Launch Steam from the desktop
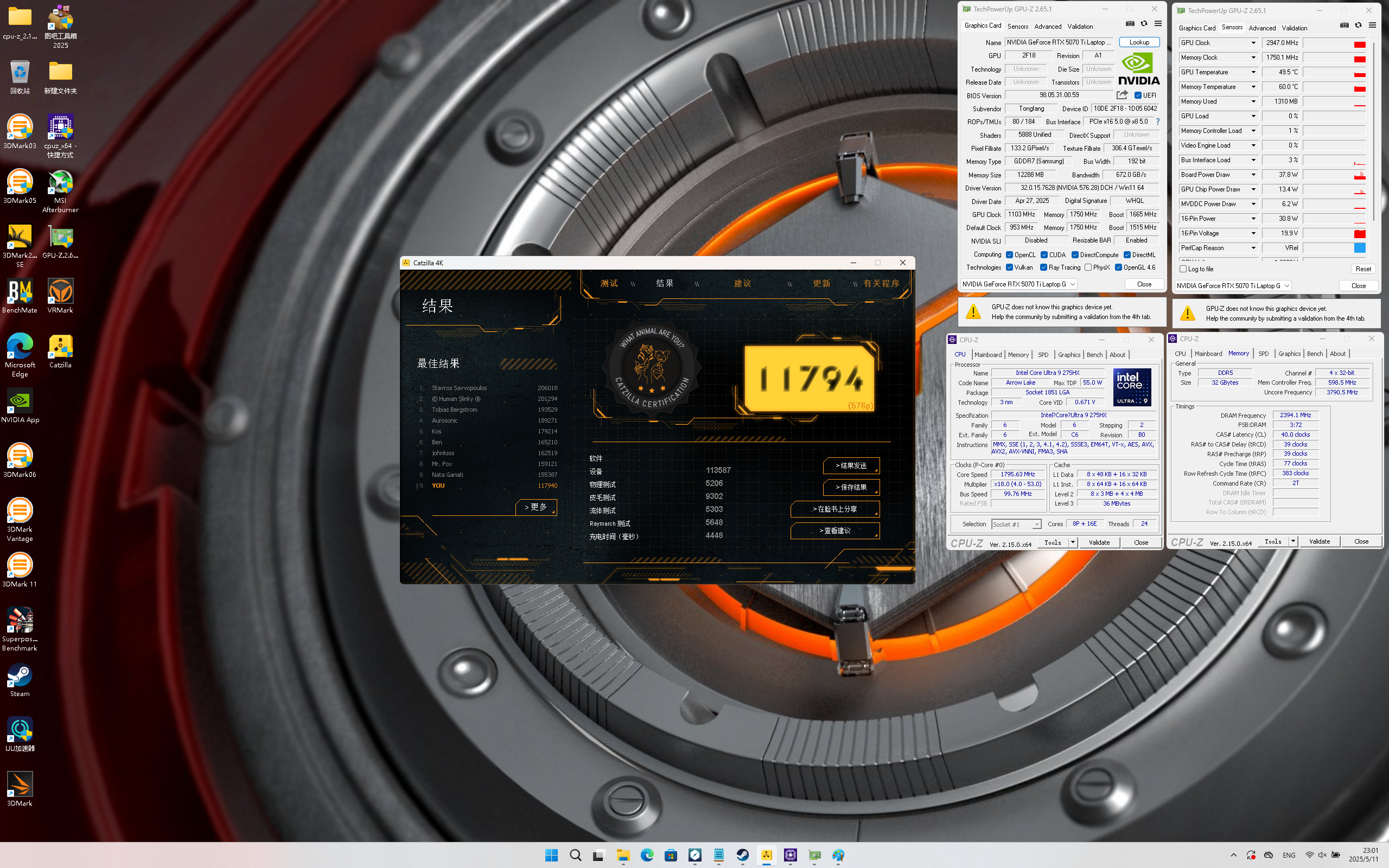This screenshot has height=868, width=1389. click(20, 680)
